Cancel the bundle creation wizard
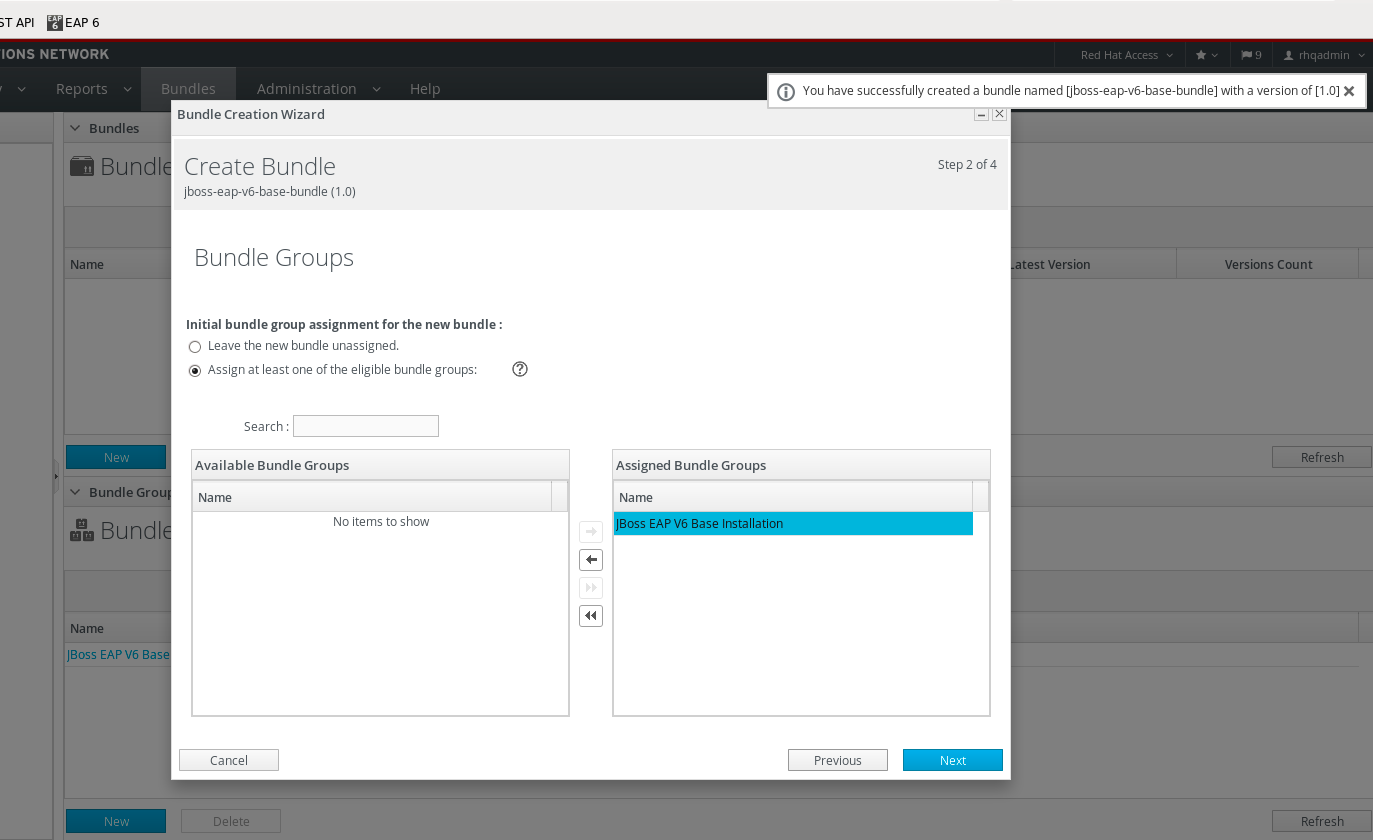Image resolution: width=1373 pixels, height=840 pixels. coord(229,760)
